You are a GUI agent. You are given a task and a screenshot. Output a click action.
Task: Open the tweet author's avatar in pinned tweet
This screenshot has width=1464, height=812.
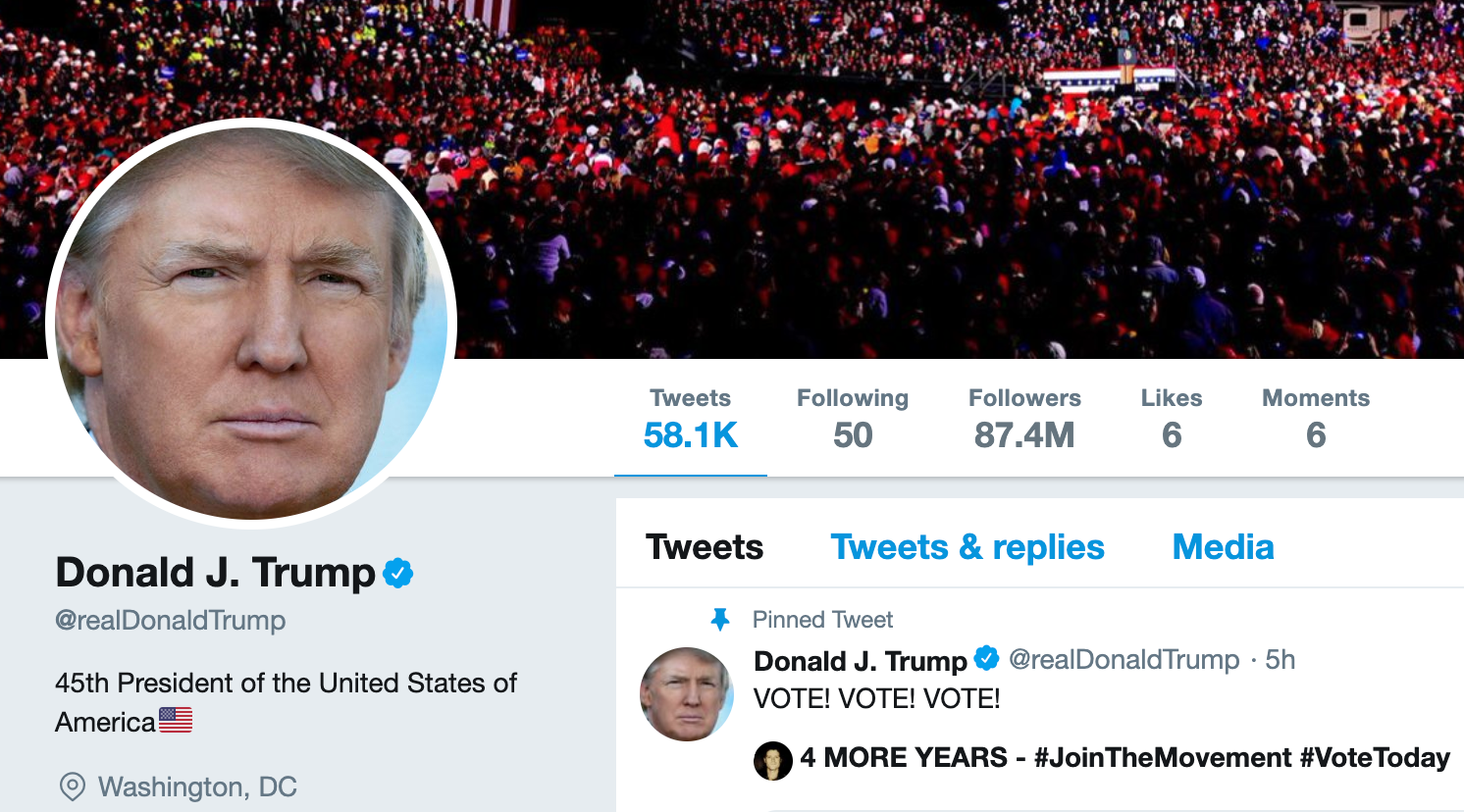coord(687,694)
